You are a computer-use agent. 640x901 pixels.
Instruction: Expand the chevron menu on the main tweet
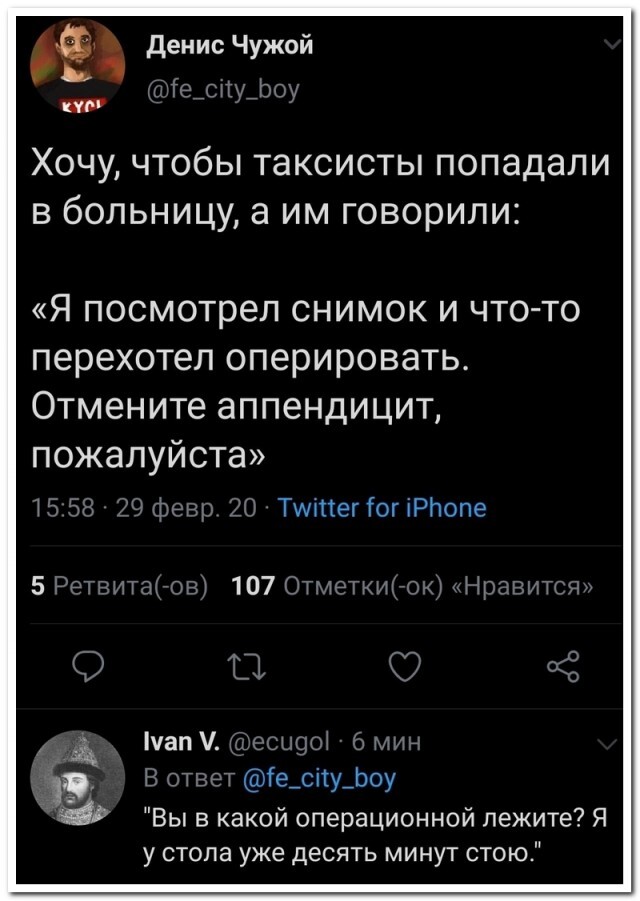(x=610, y=44)
